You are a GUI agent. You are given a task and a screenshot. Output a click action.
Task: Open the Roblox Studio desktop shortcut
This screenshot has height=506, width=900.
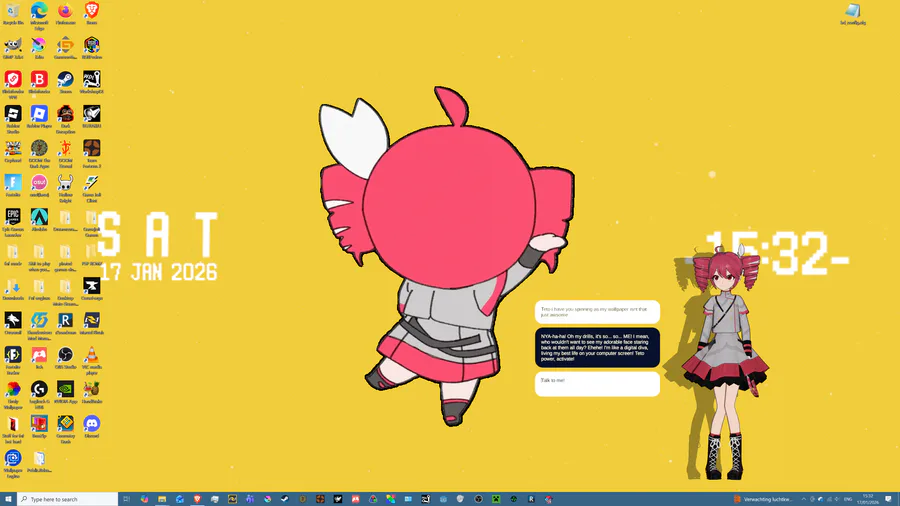point(13,119)
